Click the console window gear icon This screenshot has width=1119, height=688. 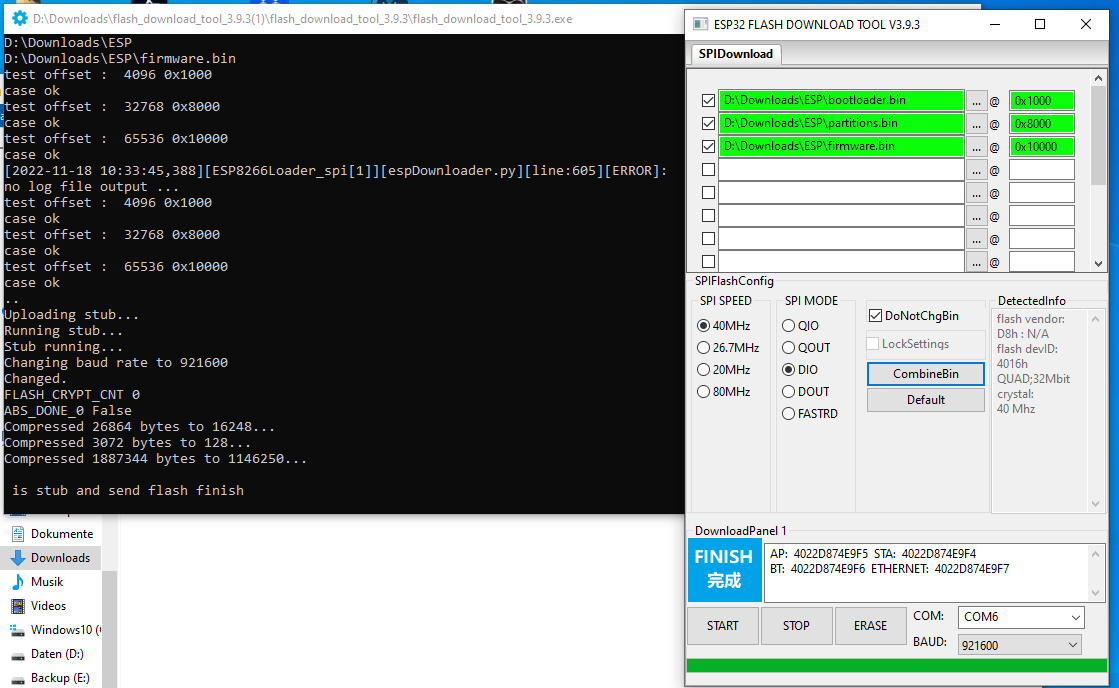click(19, 19)
